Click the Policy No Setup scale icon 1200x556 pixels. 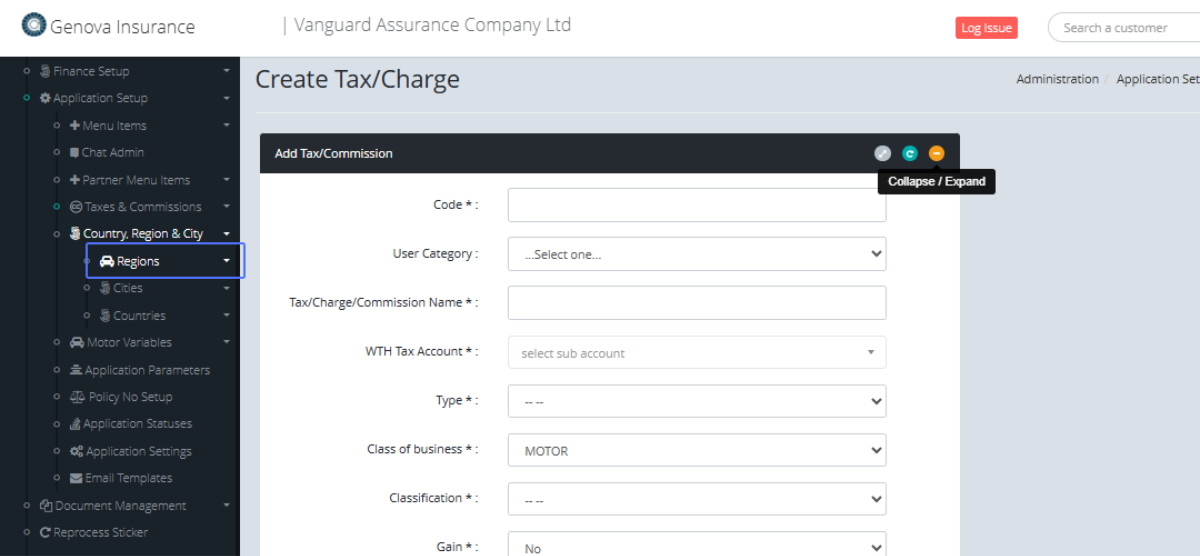click(77, 397)
